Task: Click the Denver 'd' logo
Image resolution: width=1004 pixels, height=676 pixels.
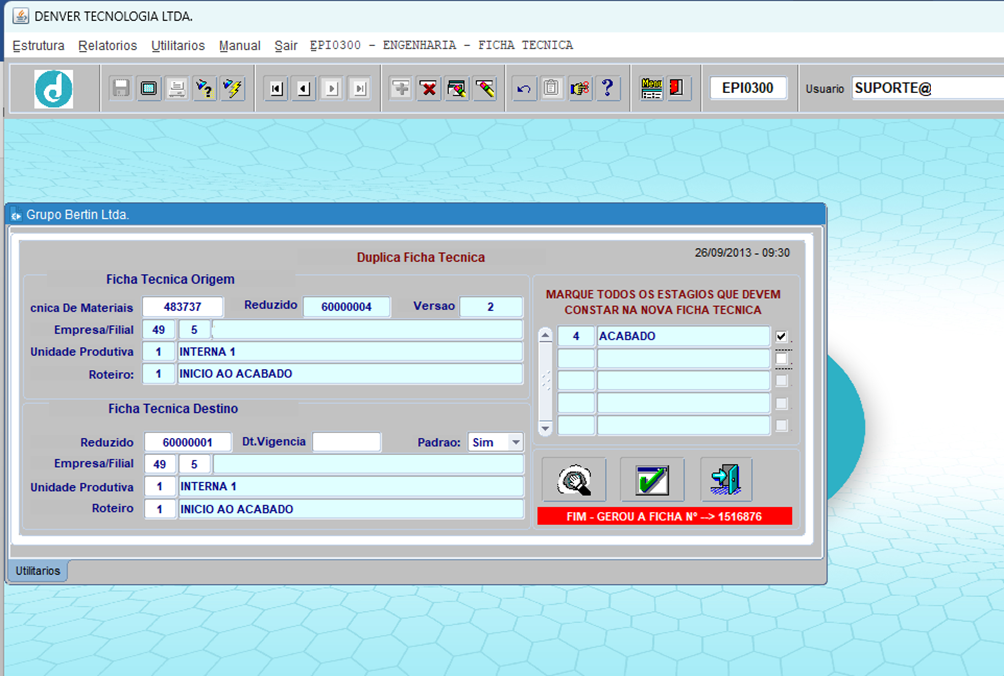Action: (53, 89)
